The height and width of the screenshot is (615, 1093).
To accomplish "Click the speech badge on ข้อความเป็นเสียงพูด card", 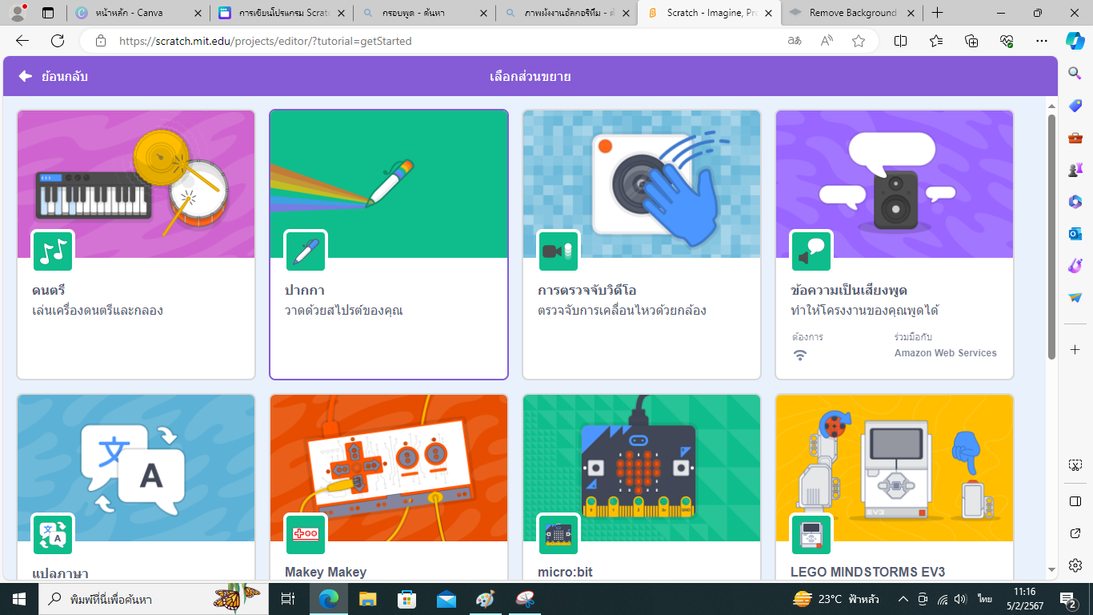I will [x=811, y=251].
